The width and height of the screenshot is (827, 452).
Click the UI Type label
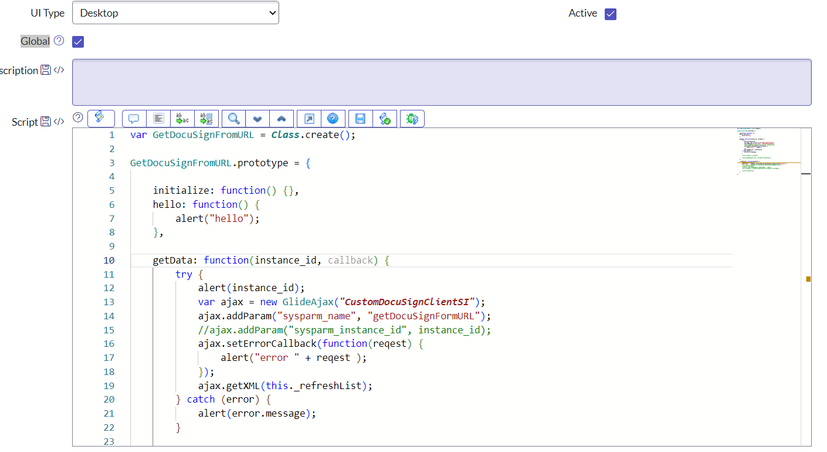click(x=47, y=13)
